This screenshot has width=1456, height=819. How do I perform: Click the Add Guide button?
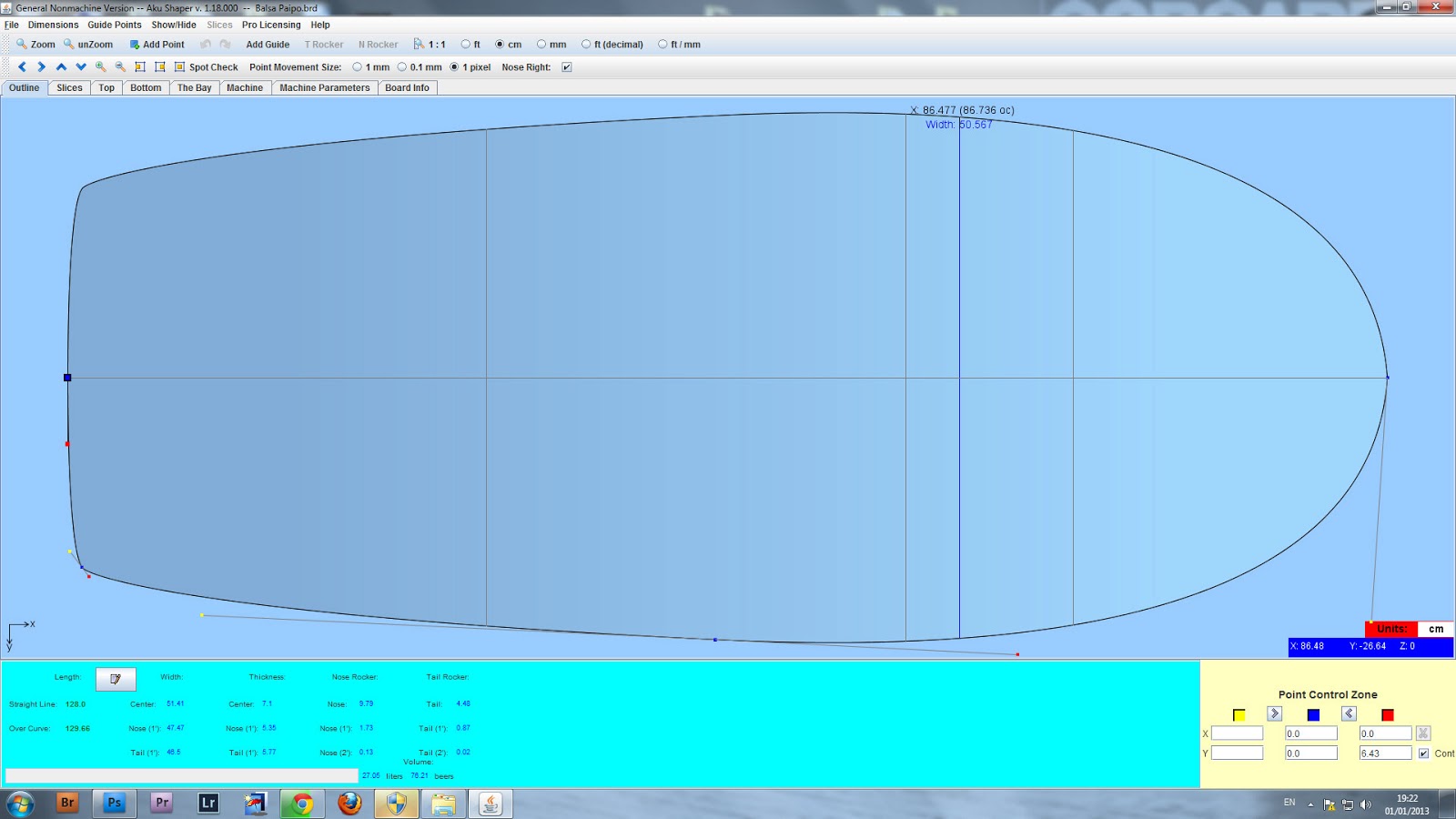[268, 45]
